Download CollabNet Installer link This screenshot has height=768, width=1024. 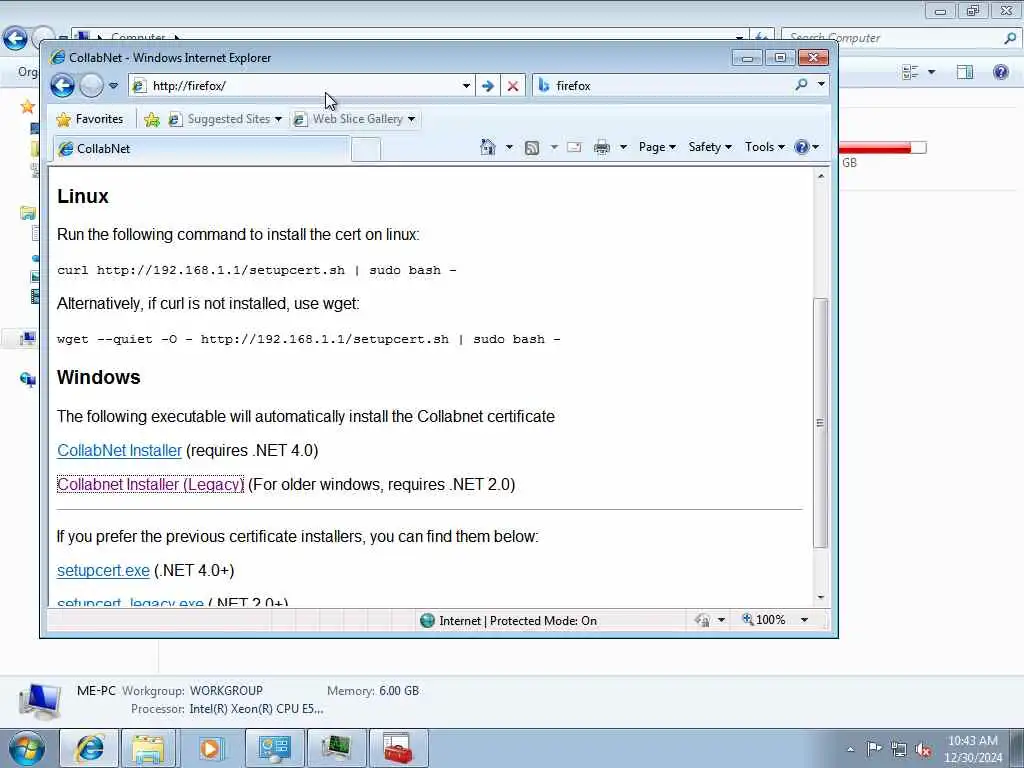[x=120, y=451]
